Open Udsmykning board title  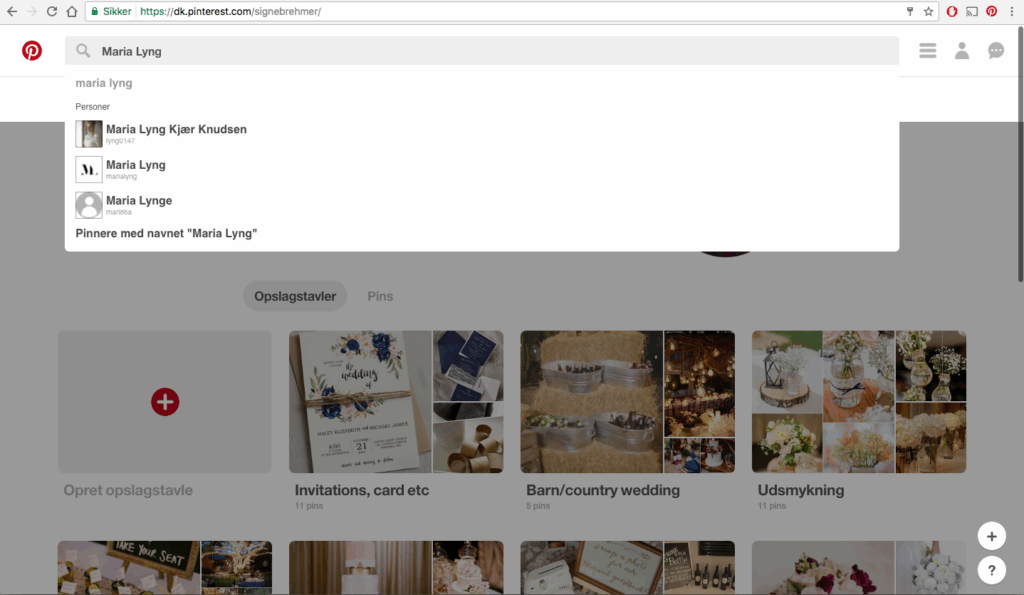point(801,490)
